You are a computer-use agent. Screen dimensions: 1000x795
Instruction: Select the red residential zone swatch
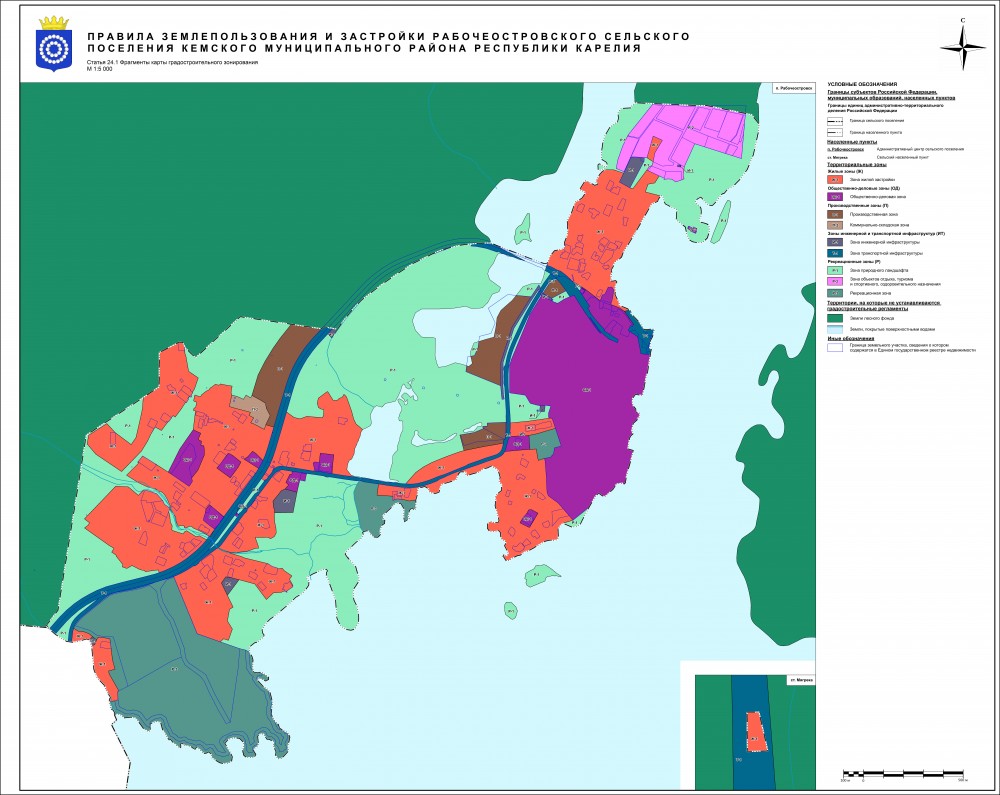(x=835, y=178)
